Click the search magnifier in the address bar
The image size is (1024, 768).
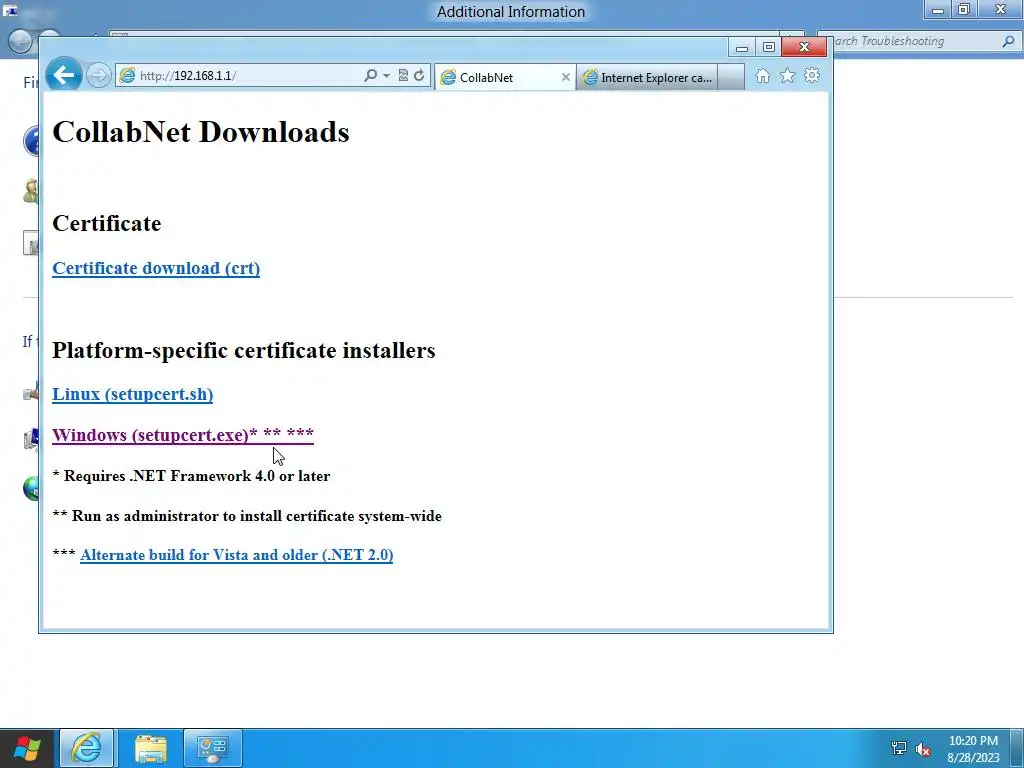pyautogui.click(x=370, y=76)
